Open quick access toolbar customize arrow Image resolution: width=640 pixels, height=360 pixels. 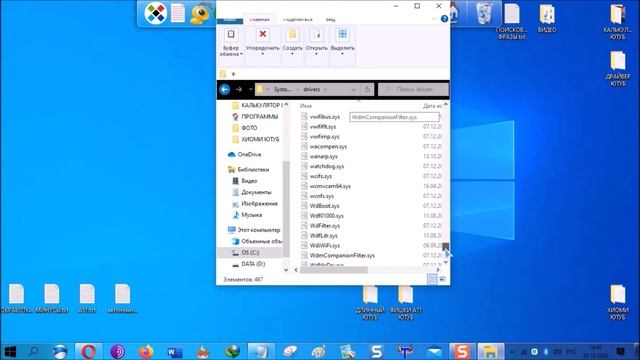[x=233, y=74]
